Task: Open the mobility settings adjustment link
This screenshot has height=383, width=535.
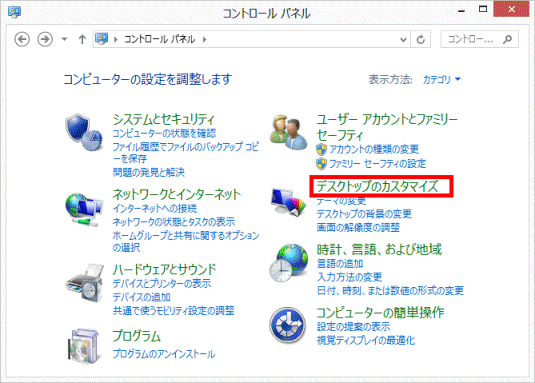Action: [173, 311]
